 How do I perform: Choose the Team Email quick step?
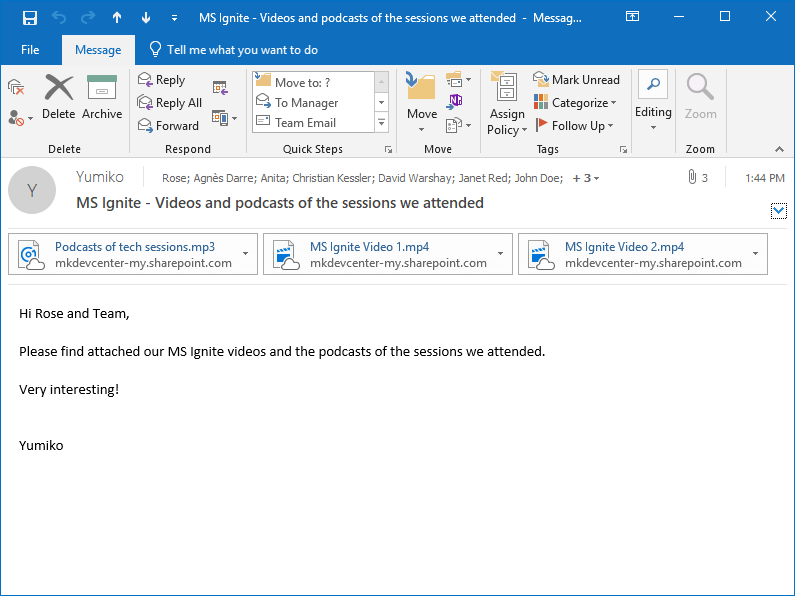313,122
